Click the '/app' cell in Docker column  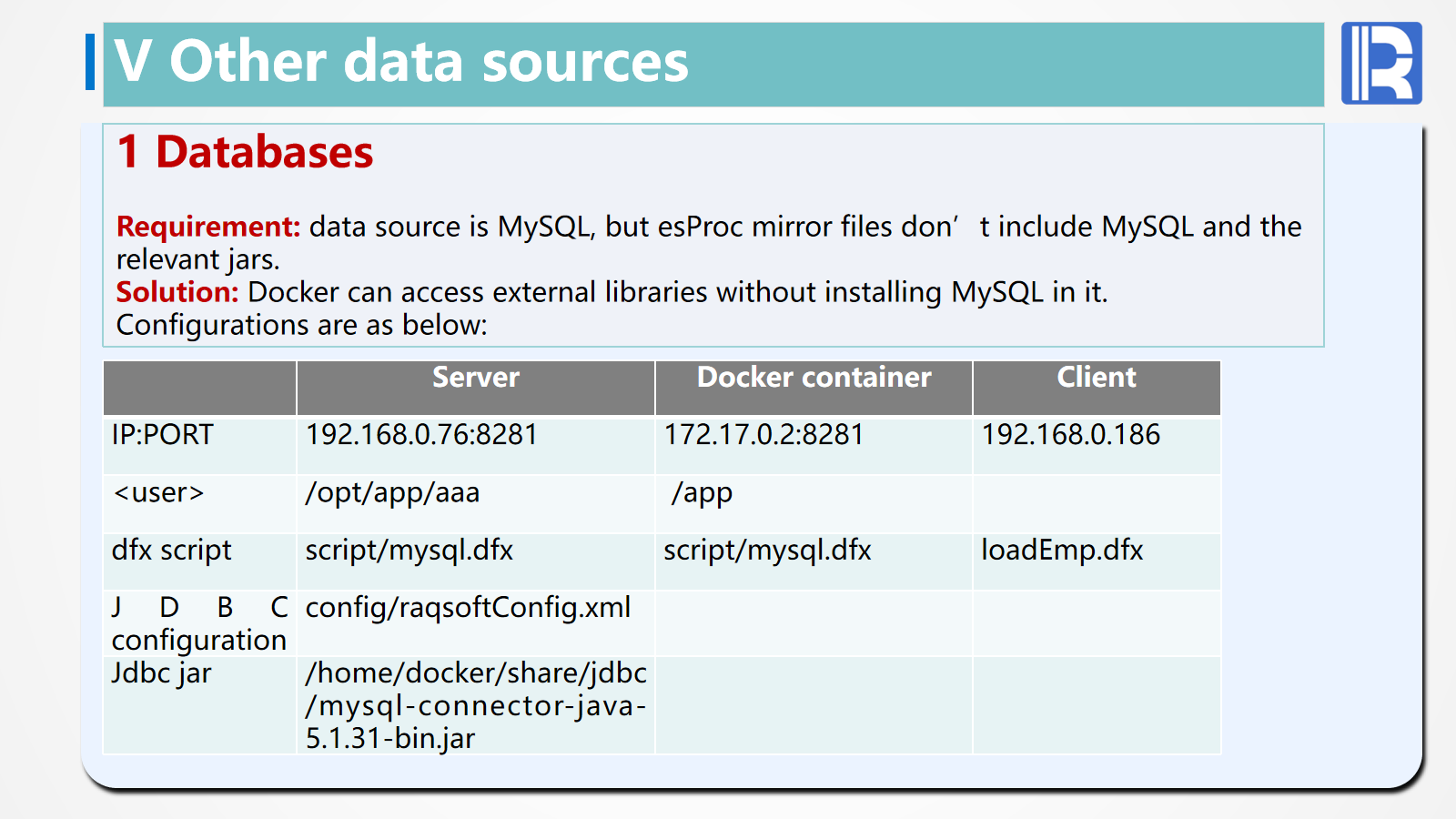coord(702,493)
